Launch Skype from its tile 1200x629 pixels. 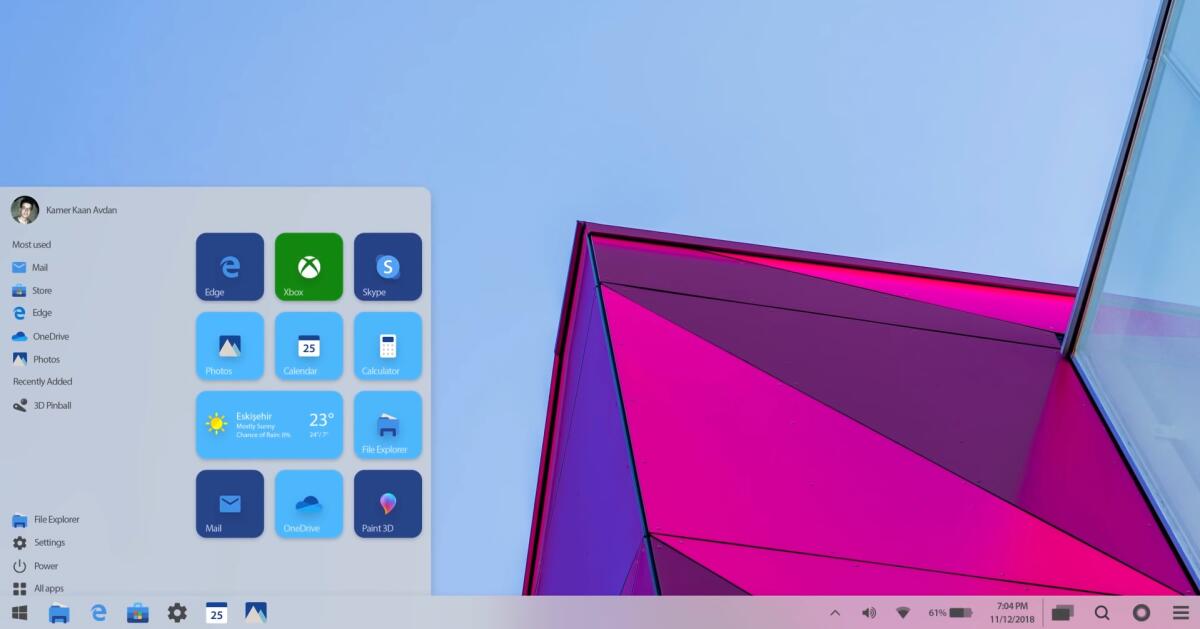pos(387,266)
